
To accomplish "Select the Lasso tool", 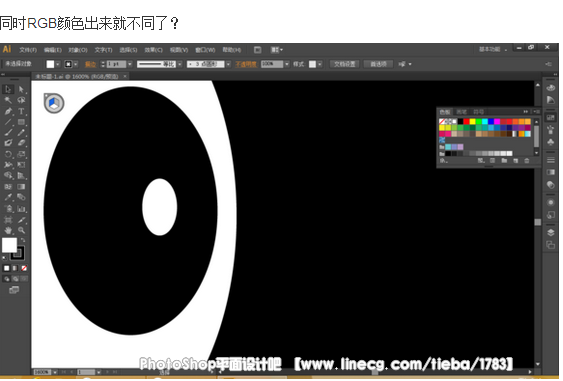I will tap(21, 100).
